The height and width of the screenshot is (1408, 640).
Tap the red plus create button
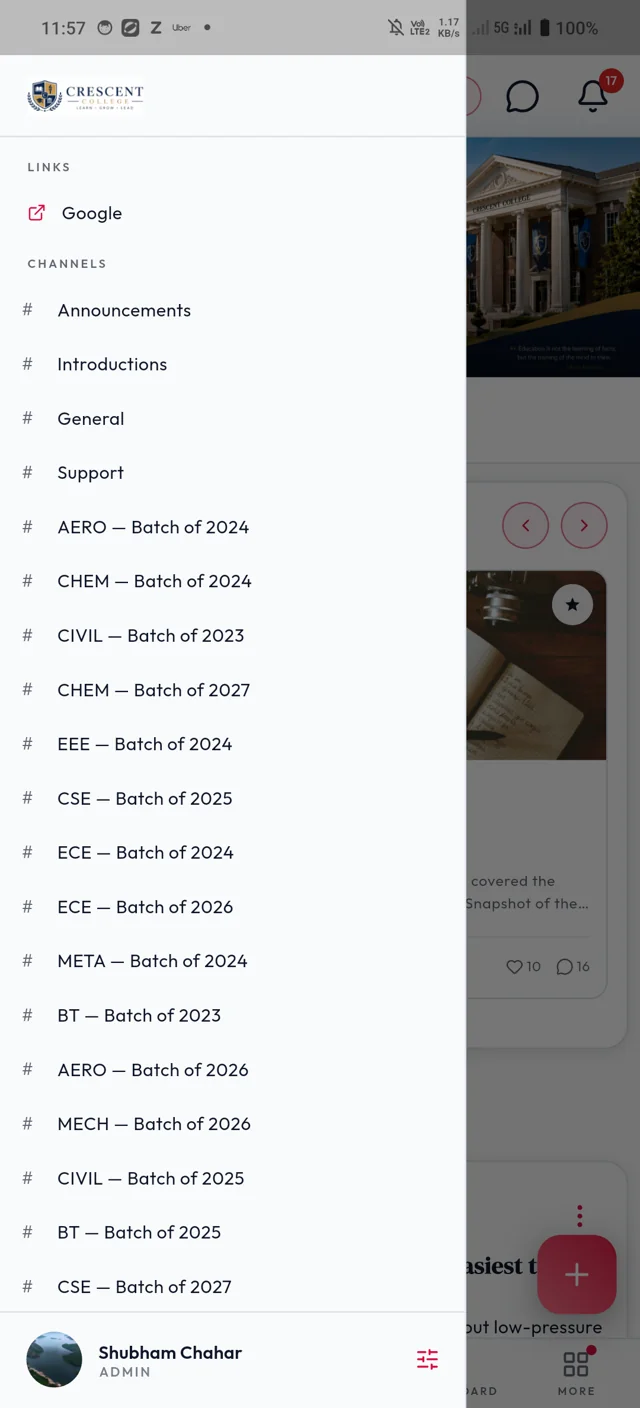(577, 1274)
